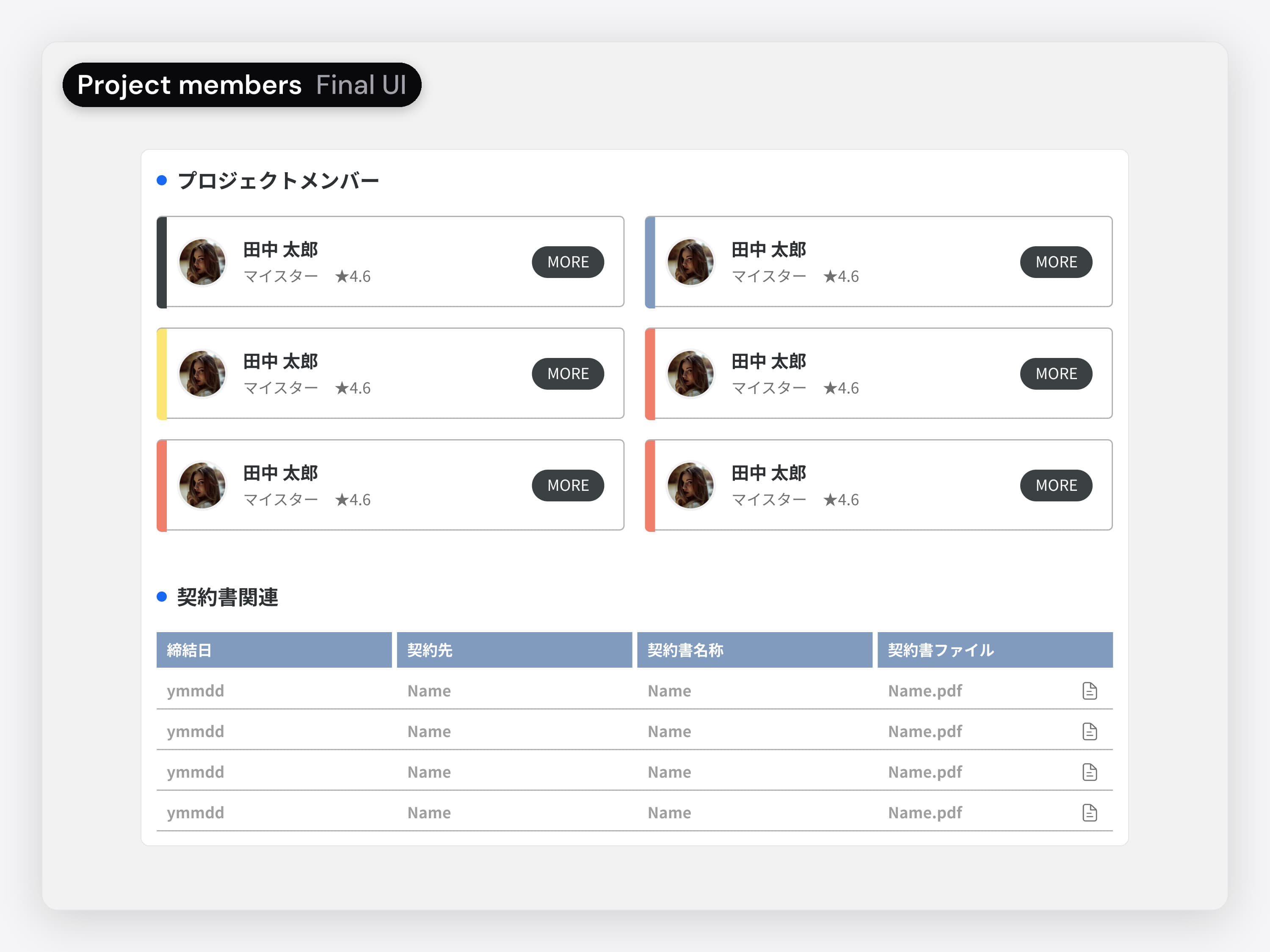The height and width of the screenshot is (952, 1270).
Task: Click the 契約書関連 section heading
Action: pos(227,597)
